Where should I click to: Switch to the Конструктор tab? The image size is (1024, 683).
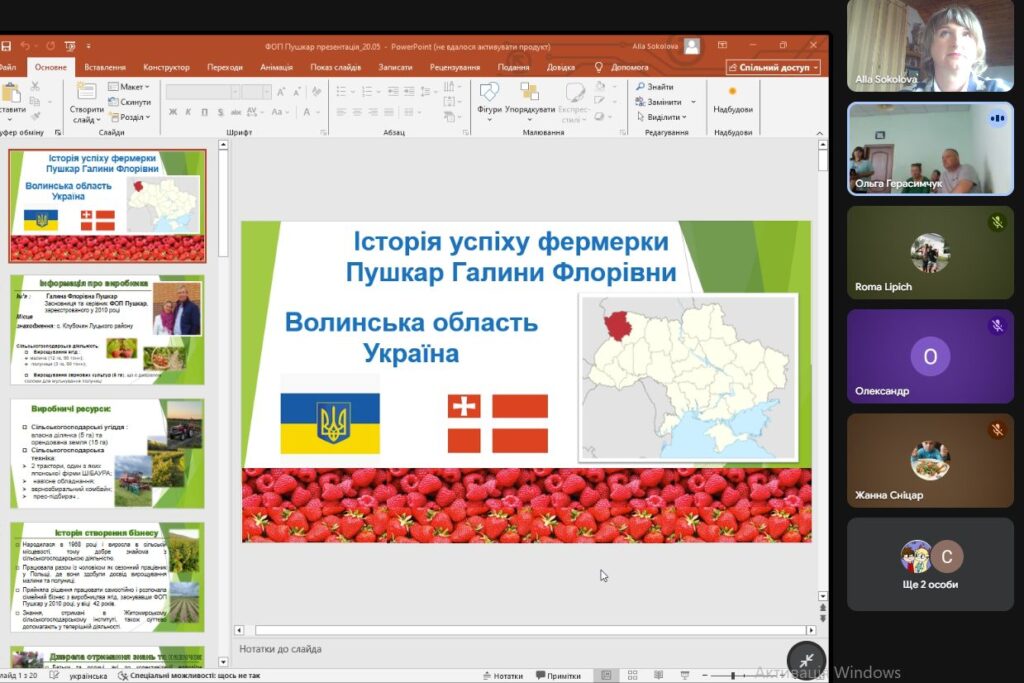[167, 67]
